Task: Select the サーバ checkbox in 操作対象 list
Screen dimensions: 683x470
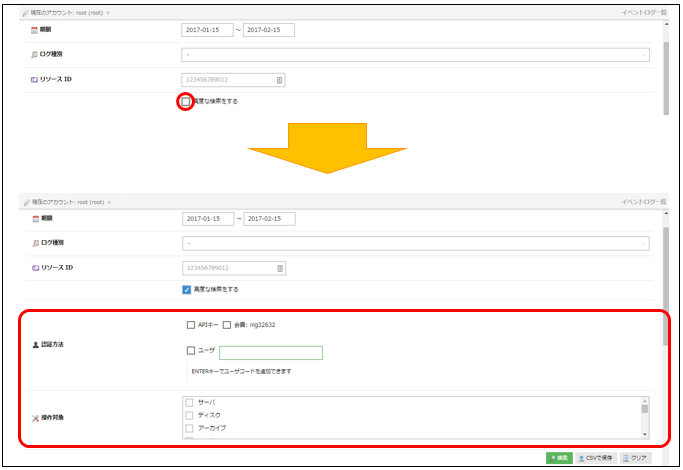Action: point(190,402)
